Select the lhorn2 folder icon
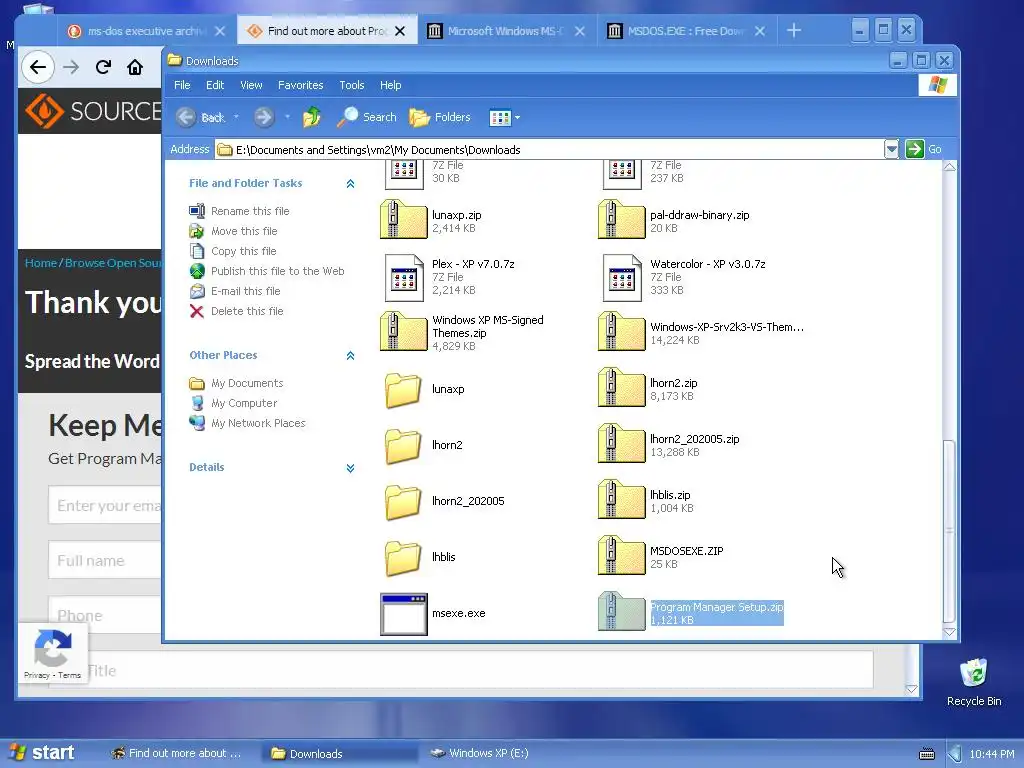 click(403, 446)
